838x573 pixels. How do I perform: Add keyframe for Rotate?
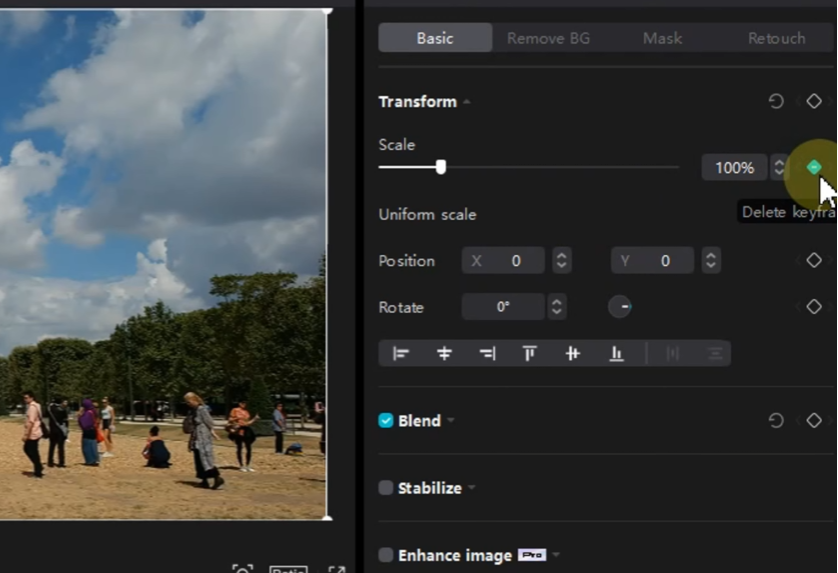814,307
